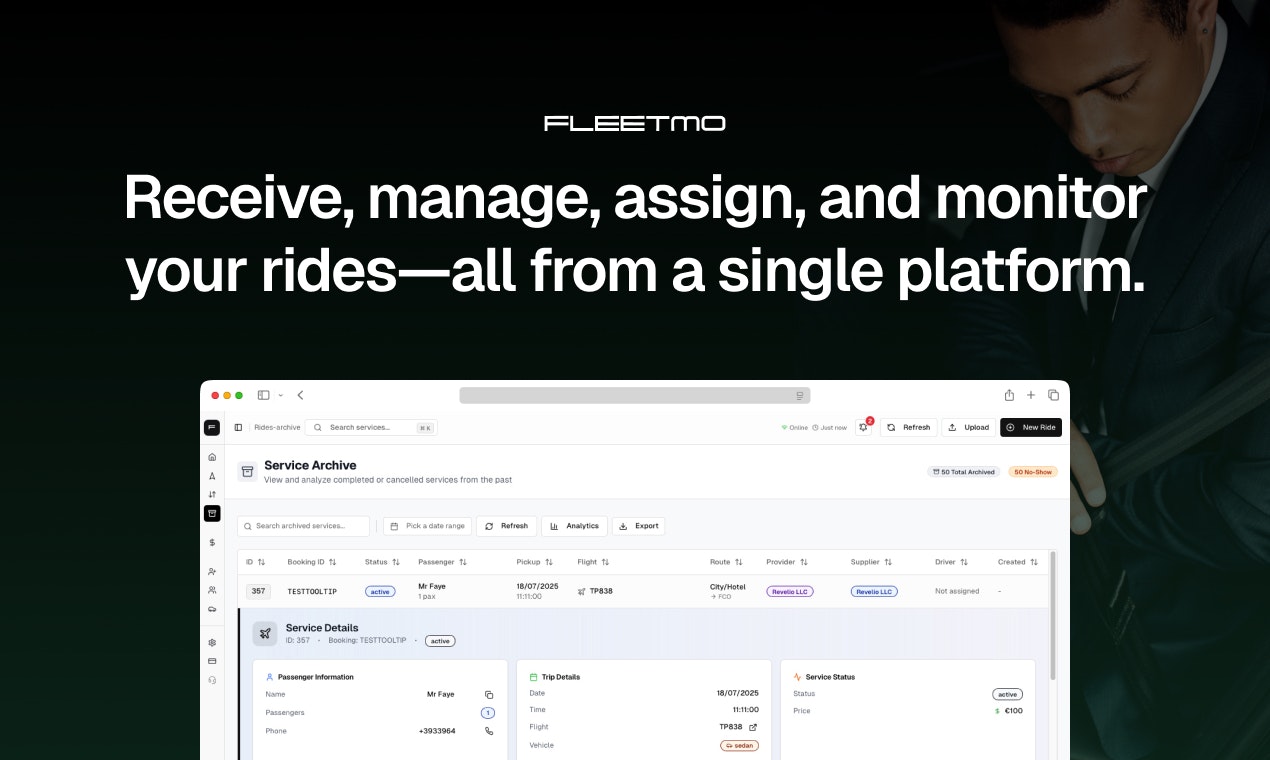Open the add-user sidebar icon

pyautogui.click(x=212, y=572)
